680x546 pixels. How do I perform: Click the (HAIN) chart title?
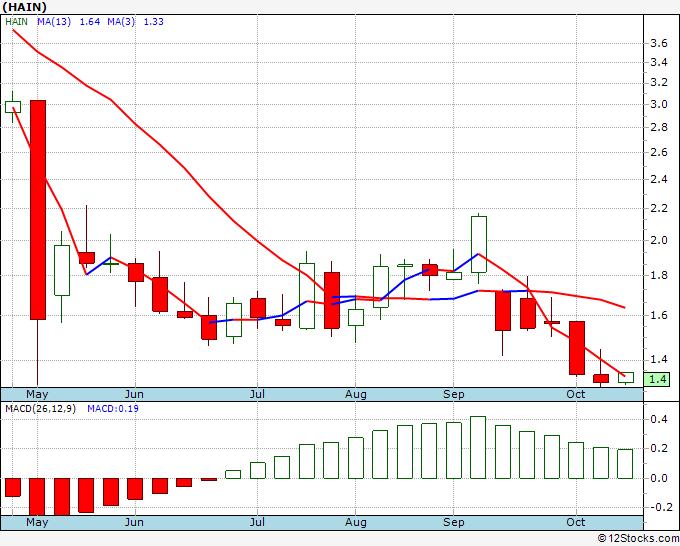(24, 7)
